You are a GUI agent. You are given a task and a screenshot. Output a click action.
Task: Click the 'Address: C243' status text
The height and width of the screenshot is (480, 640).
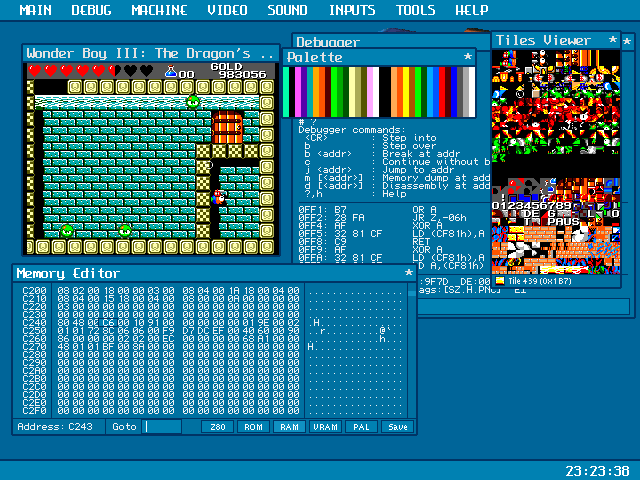point(55,427)
